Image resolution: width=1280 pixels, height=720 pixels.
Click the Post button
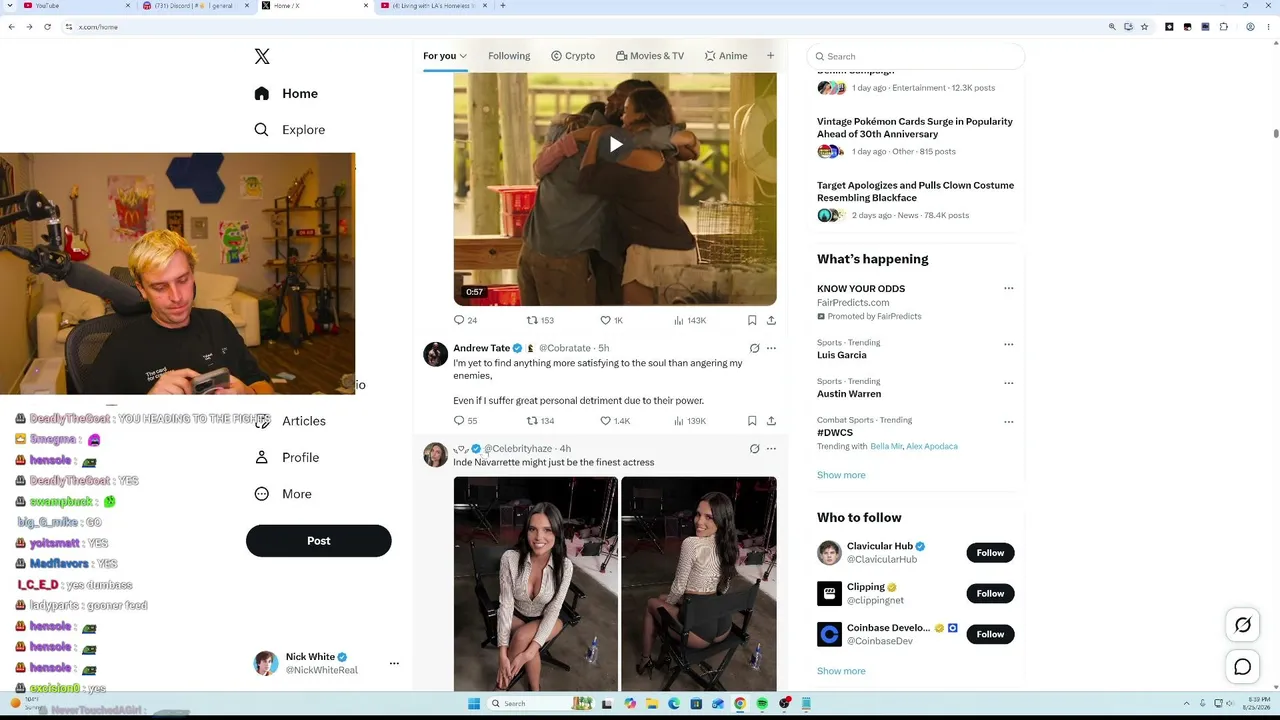pos(318,541)
